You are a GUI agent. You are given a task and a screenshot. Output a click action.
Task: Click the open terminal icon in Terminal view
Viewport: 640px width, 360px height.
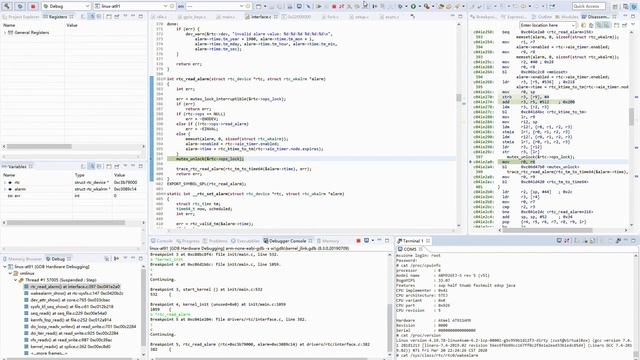(559, 241)
